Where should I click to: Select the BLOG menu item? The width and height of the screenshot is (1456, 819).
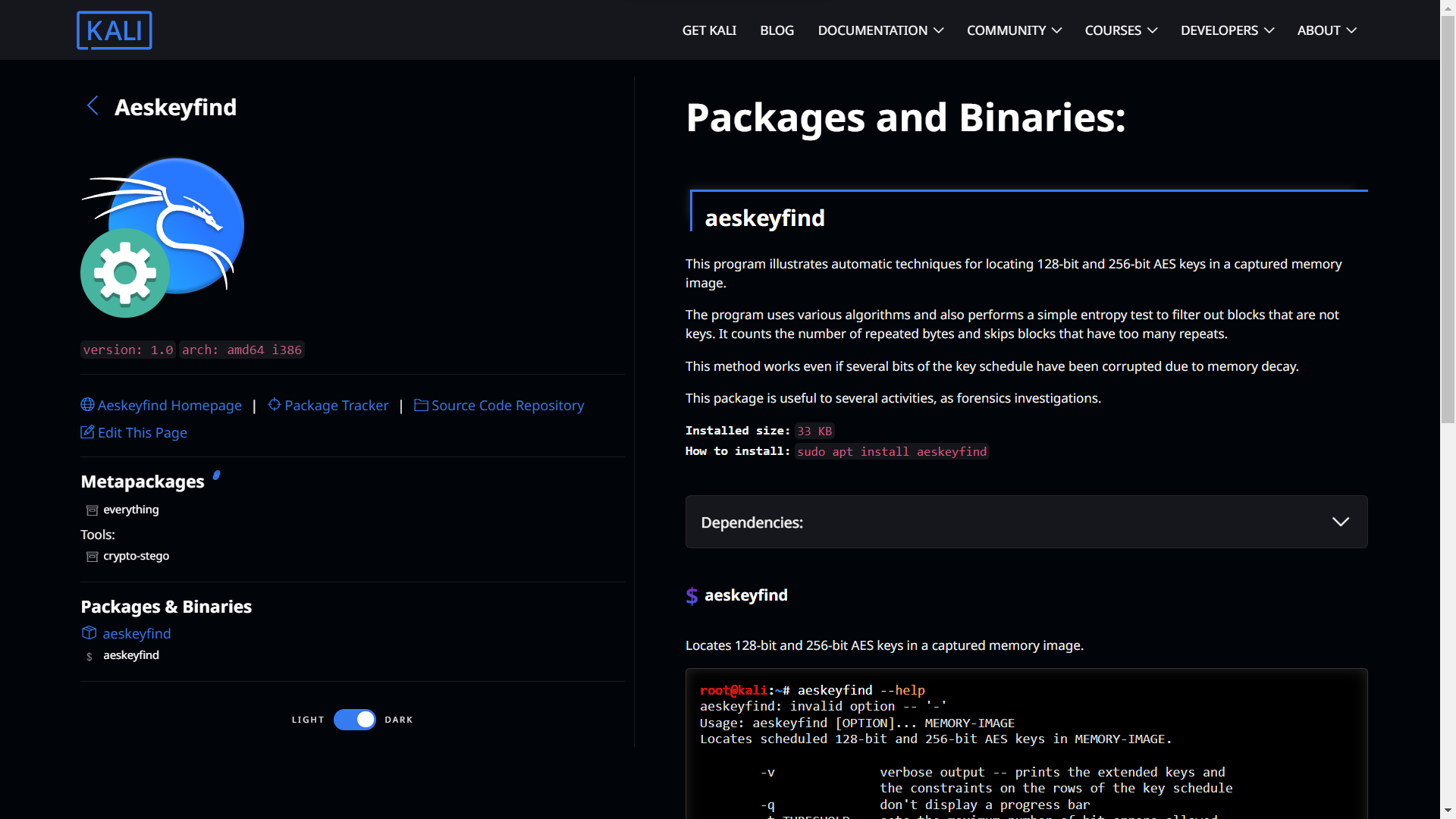pyautogui.click(x=777, y=30)
